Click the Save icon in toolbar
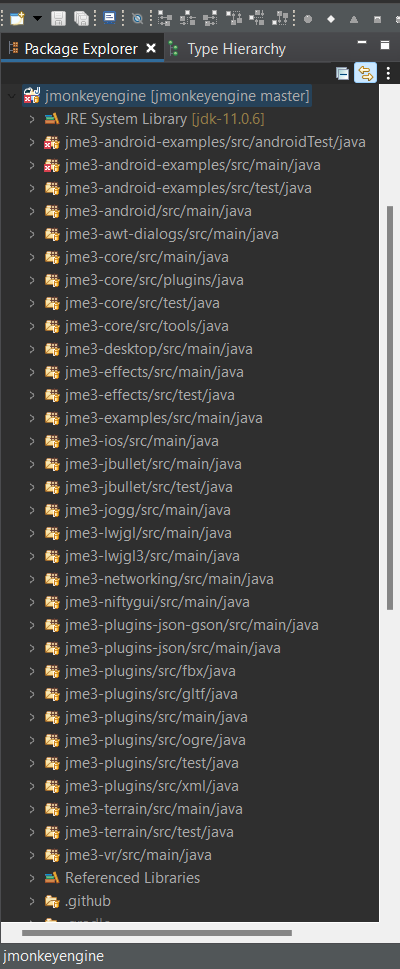Image resolution: width=400 pixels, height=969 pixels. [x=58, y=19]
